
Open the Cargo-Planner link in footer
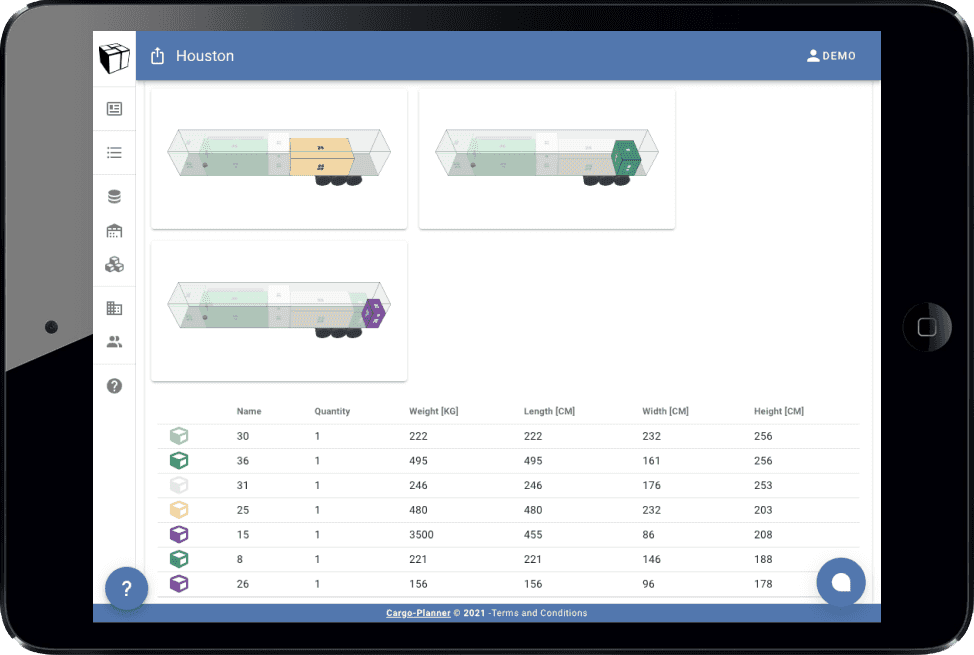(x=418, y=613)
